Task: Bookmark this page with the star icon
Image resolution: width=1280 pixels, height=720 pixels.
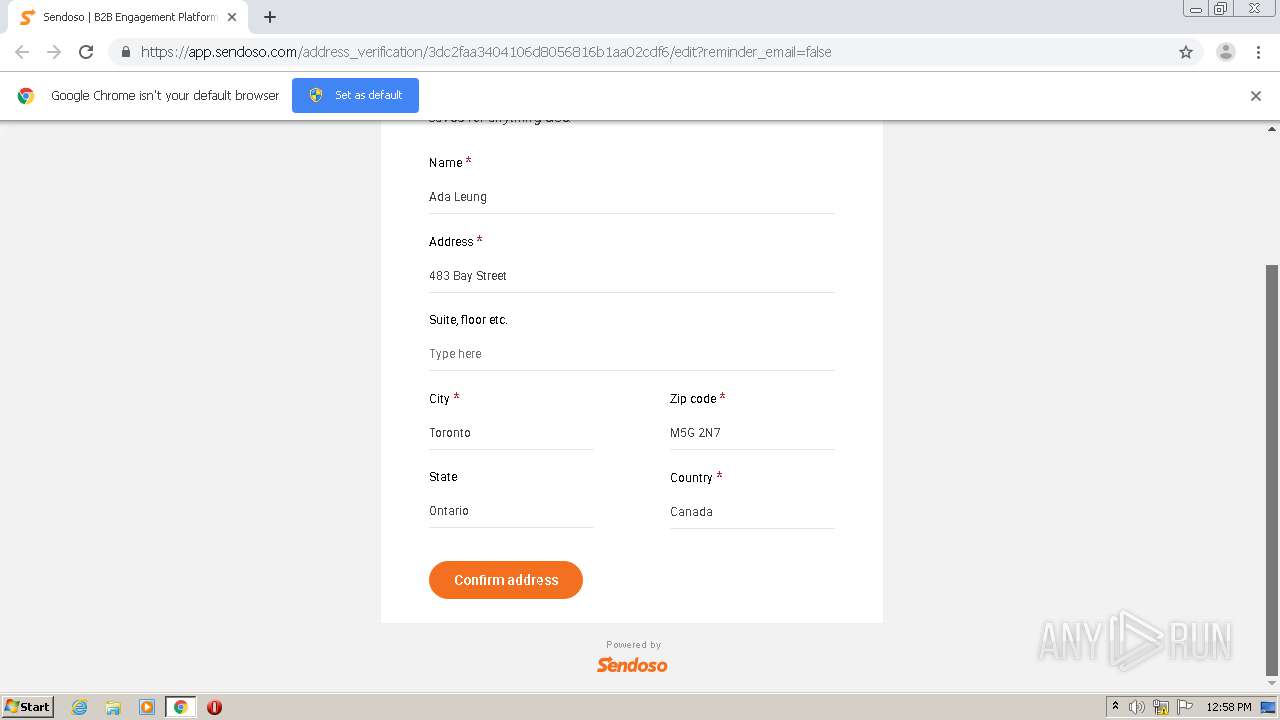Action: click(1186, 52)
